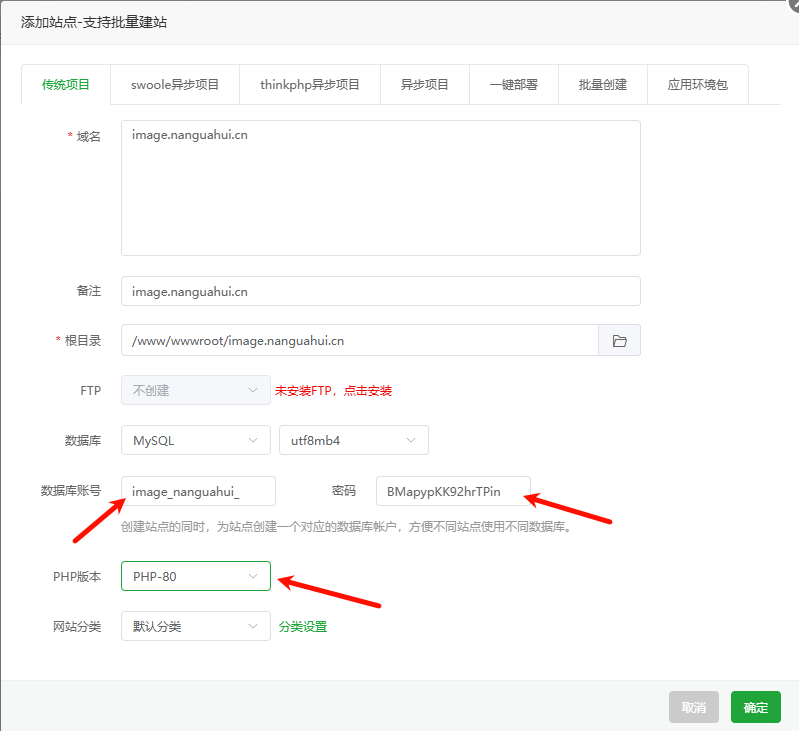The image size is (799, 731).
Task: Go to the 一键部署 tab
Action: (x=513, y=85)
